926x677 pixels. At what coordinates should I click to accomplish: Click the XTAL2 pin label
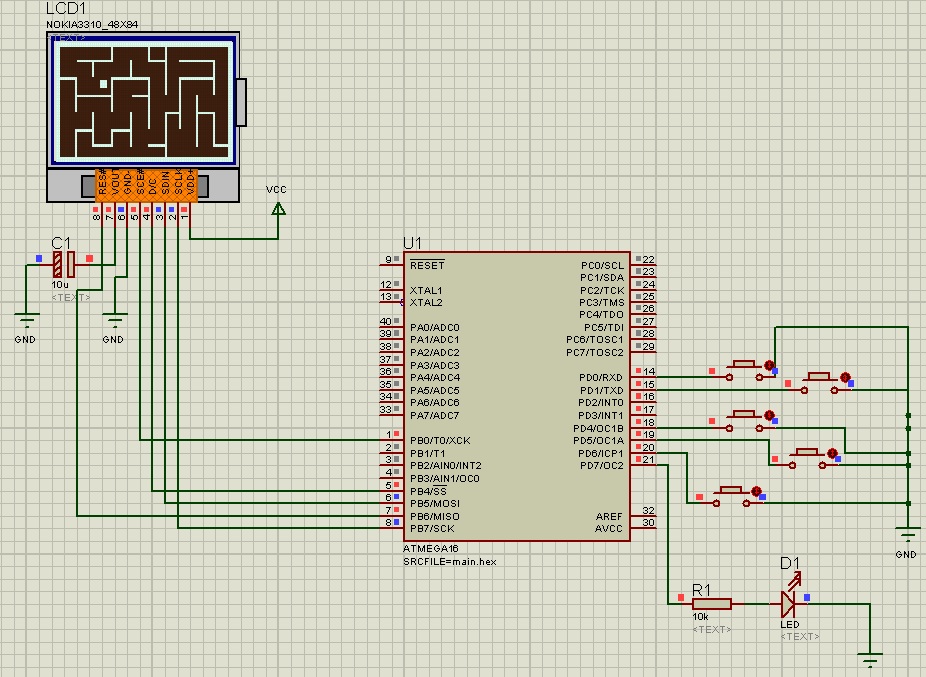pyautogui.click(x=426, y=303)
